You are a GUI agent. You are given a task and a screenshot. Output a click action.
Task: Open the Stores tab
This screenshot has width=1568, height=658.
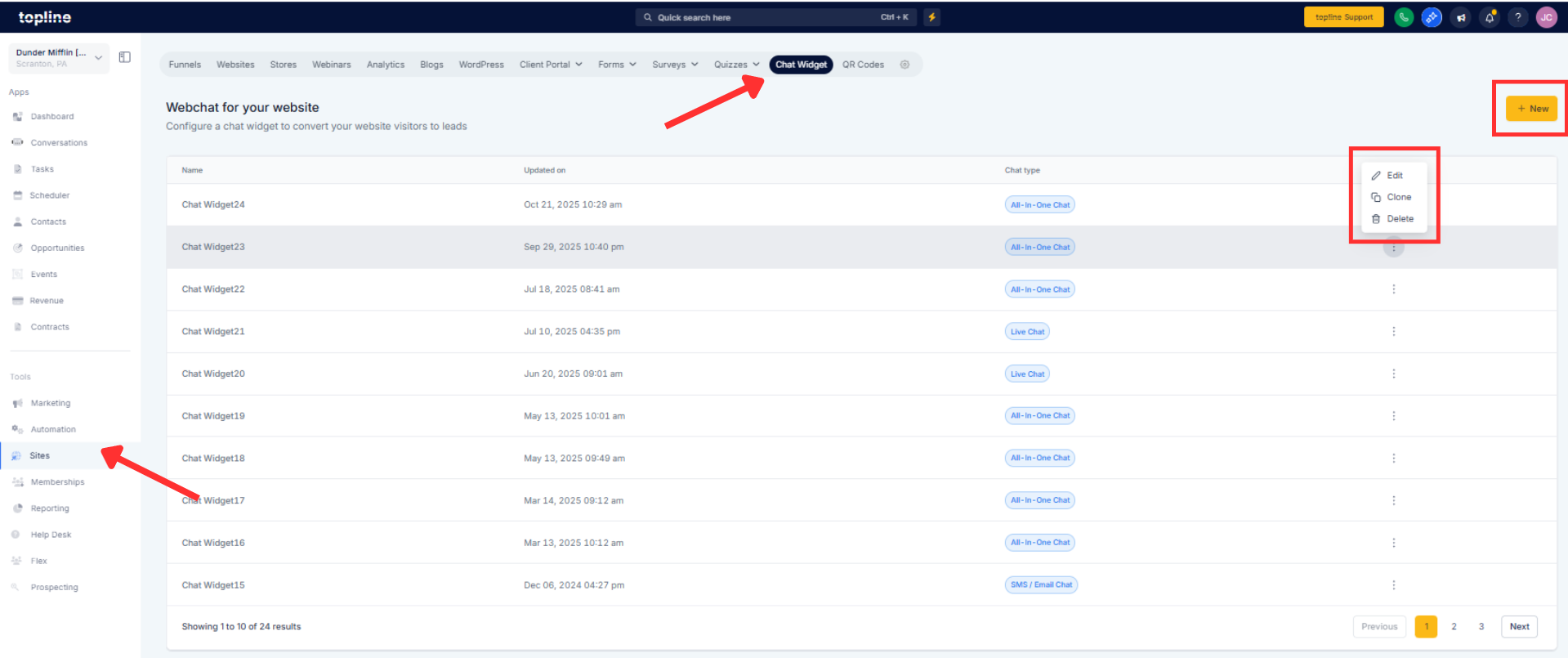284,65
